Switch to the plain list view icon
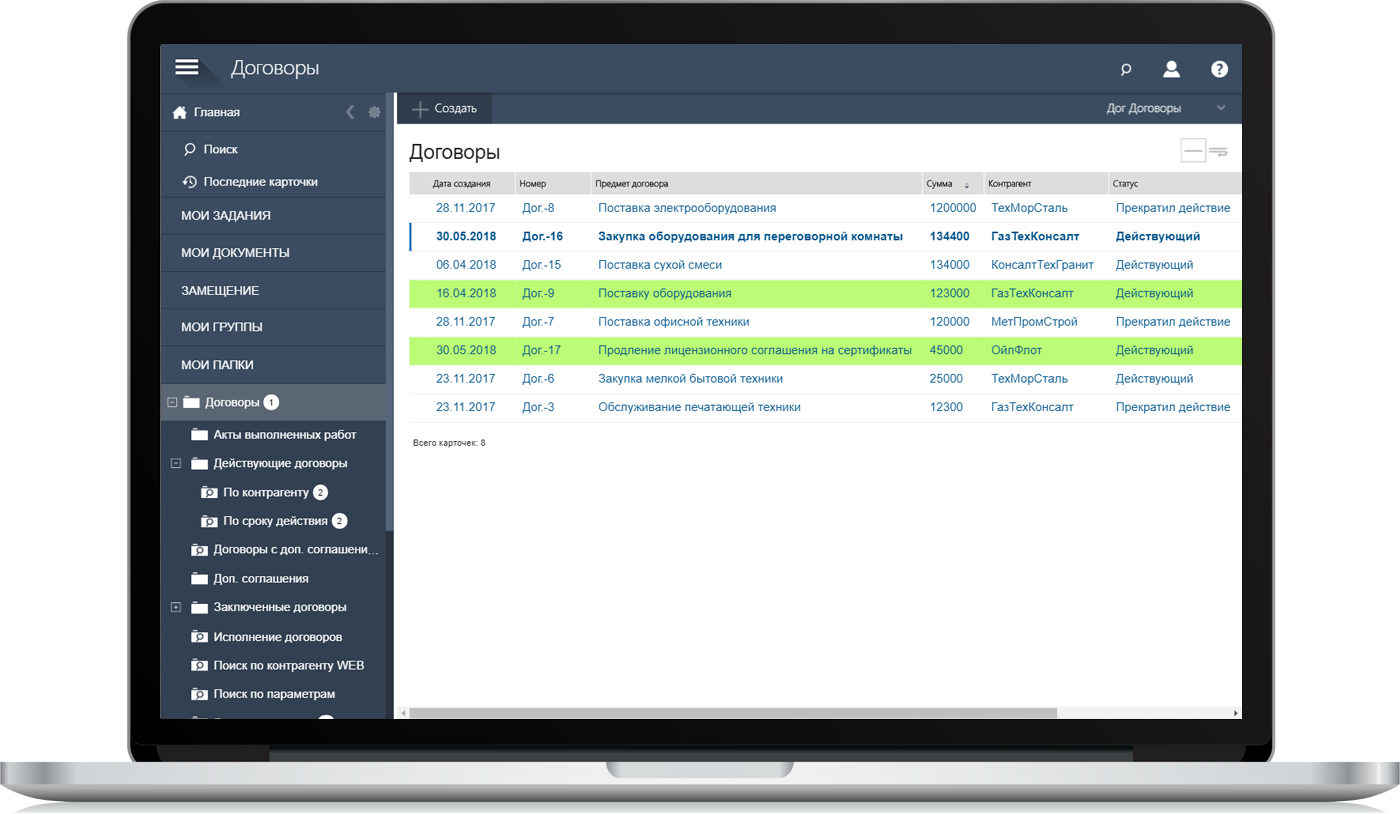Screen dimensions: 1400x814 1193,151
